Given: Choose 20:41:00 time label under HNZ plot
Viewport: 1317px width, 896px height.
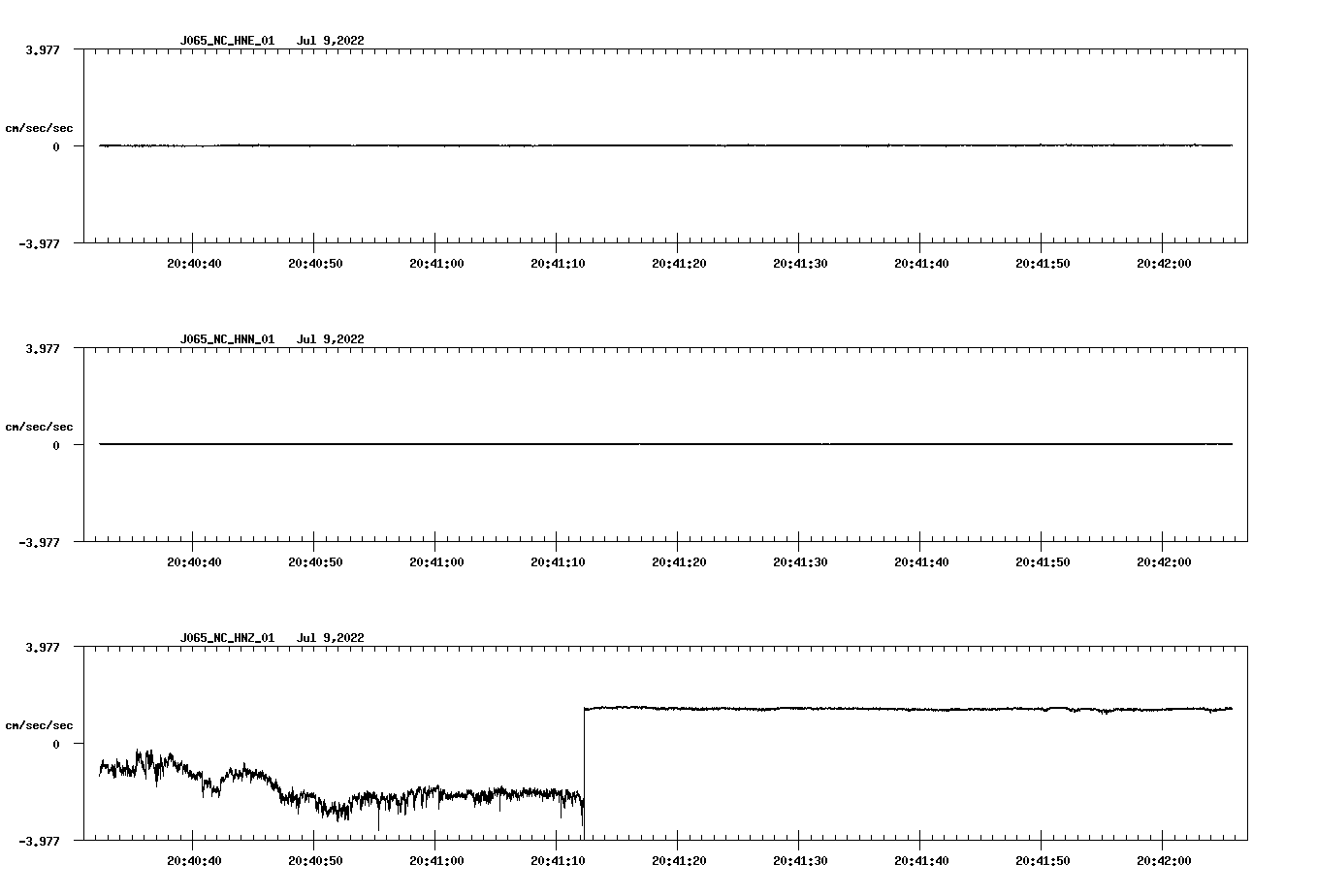Looking at the screenshot, I should pyautogui.click(x=436, y=860).
